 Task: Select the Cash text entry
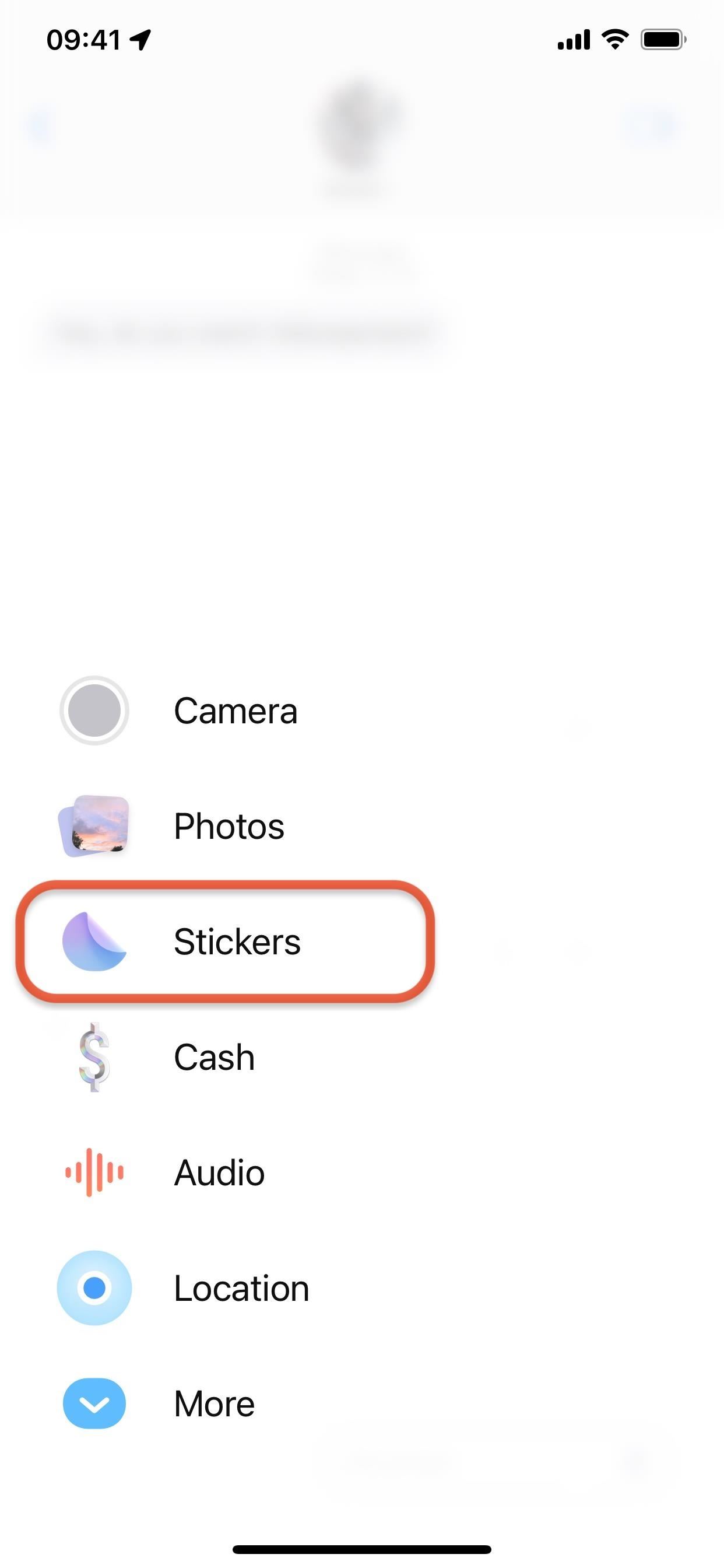[x=214, y=1058]
